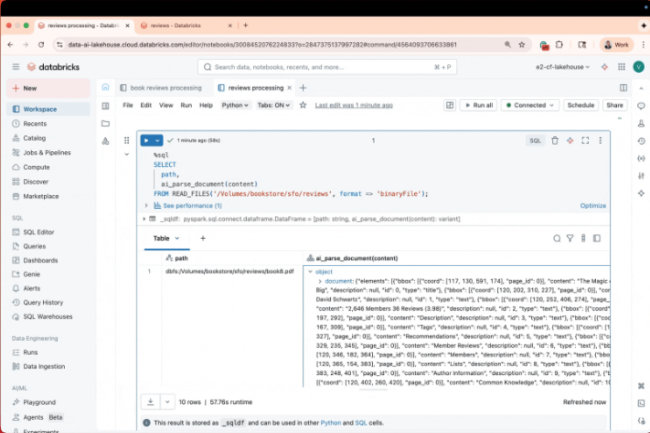Toggle the hamburger sidebar menu

click(16, 67)
